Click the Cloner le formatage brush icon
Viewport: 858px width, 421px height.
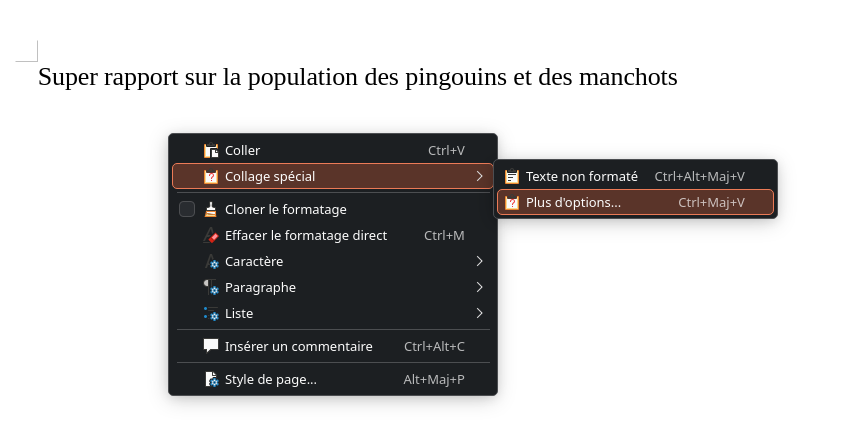(211, 209)
